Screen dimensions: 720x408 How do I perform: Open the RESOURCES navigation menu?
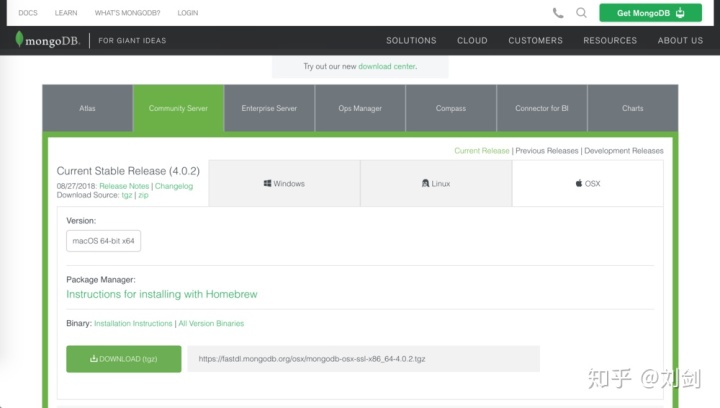click(610, 40)
